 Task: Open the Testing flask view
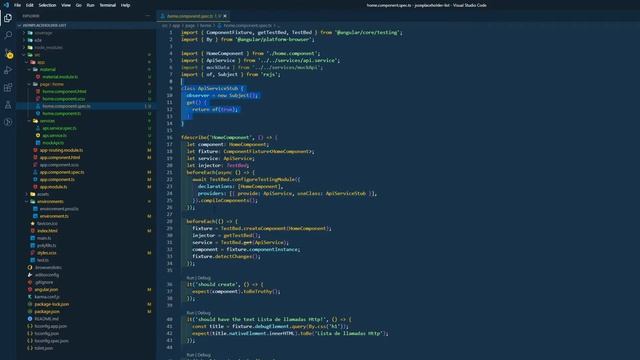8,105
